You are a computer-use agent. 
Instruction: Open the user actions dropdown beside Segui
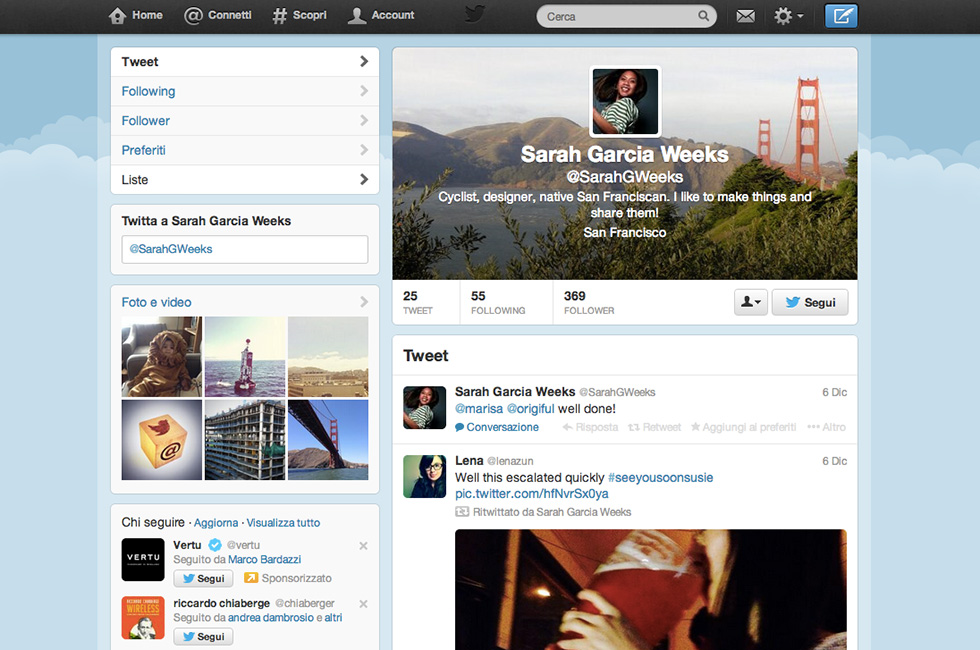pos(750,302)
